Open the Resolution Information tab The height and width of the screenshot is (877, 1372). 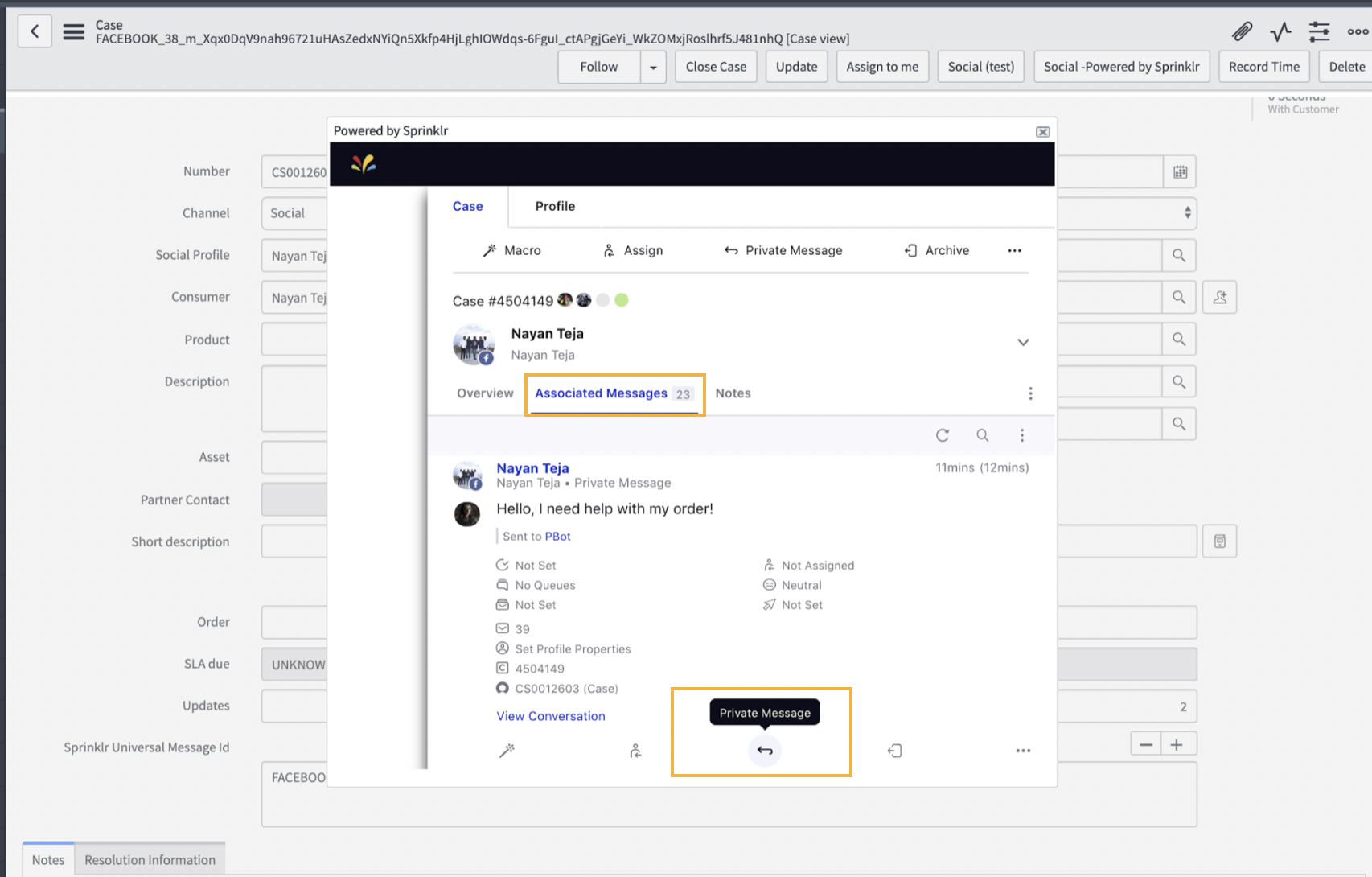(150, 860)
